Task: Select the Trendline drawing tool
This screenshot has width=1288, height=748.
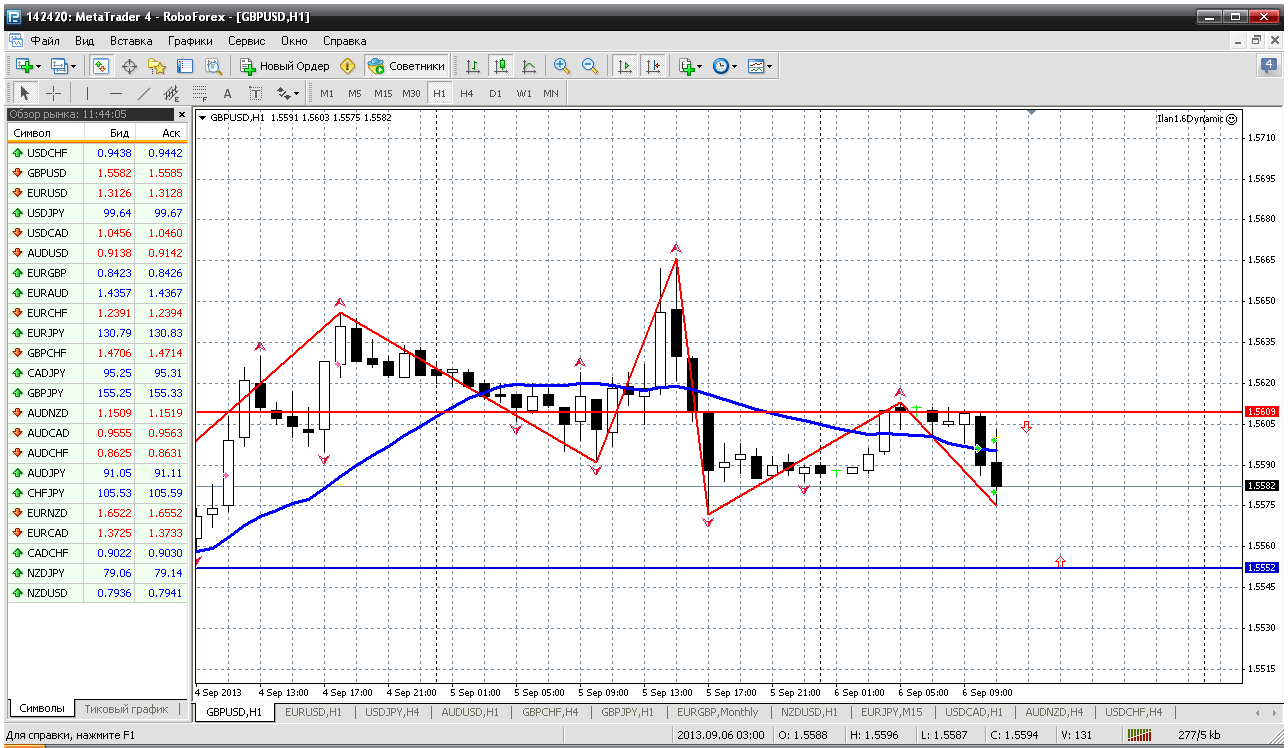Action: pos(143,93)
